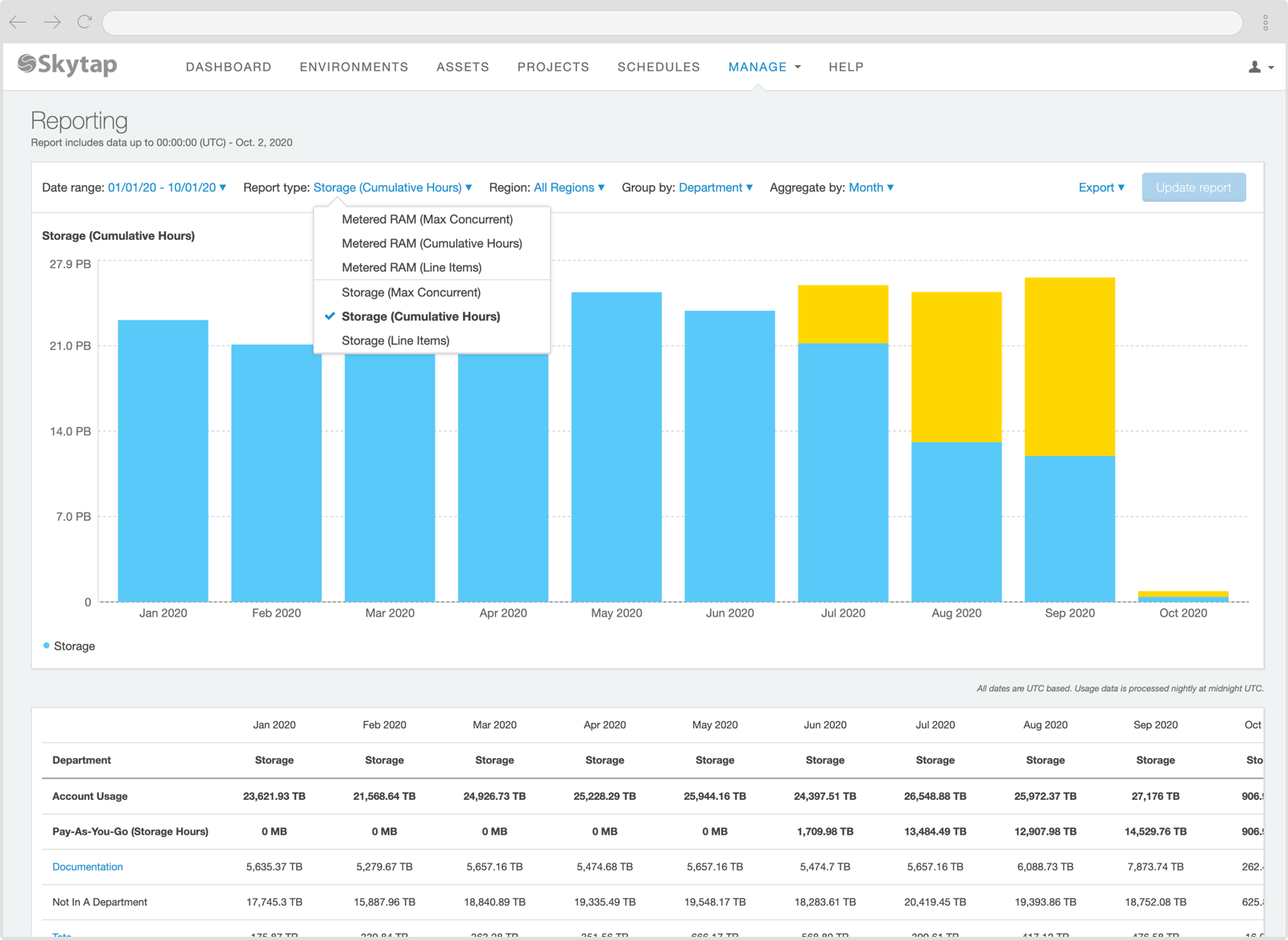The image size is (1288, 940).
Task: Change Aggregate by Month dropdown
Action: (x=871, y=188)
